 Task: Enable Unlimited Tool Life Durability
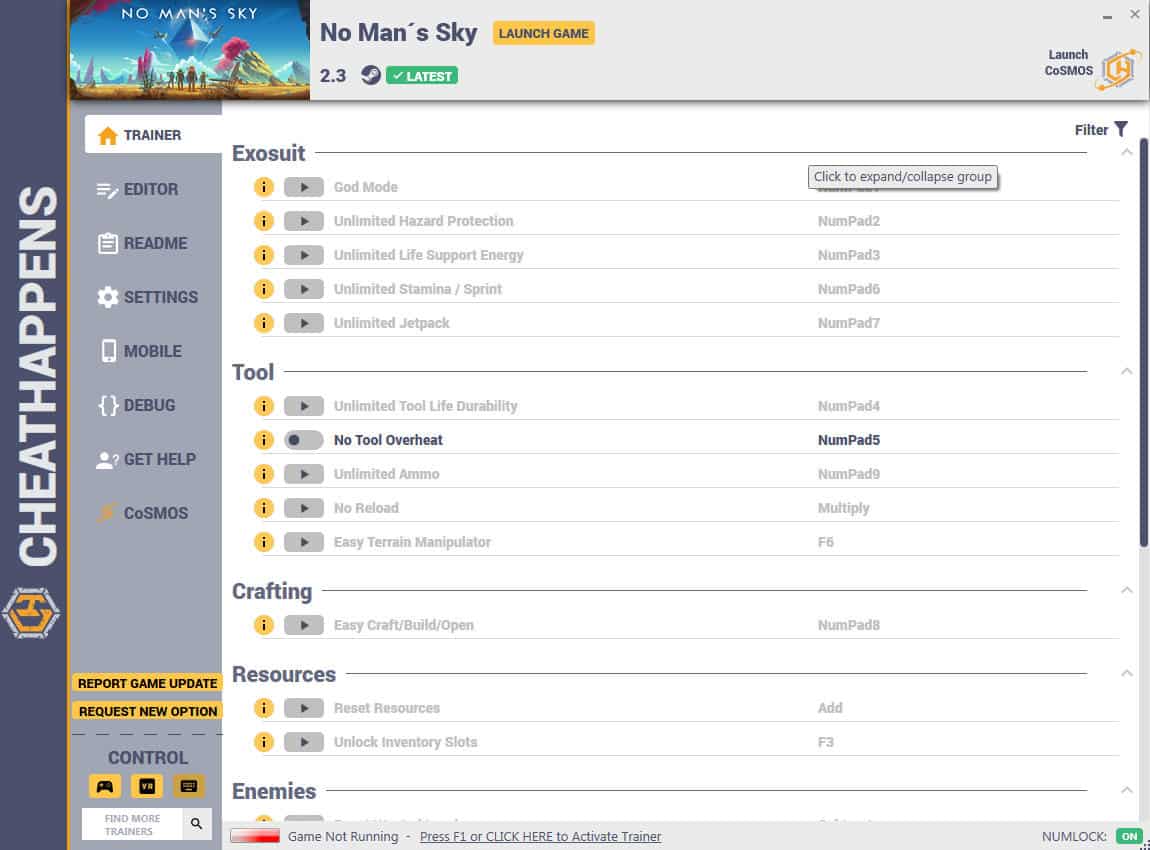click(304, 406)
